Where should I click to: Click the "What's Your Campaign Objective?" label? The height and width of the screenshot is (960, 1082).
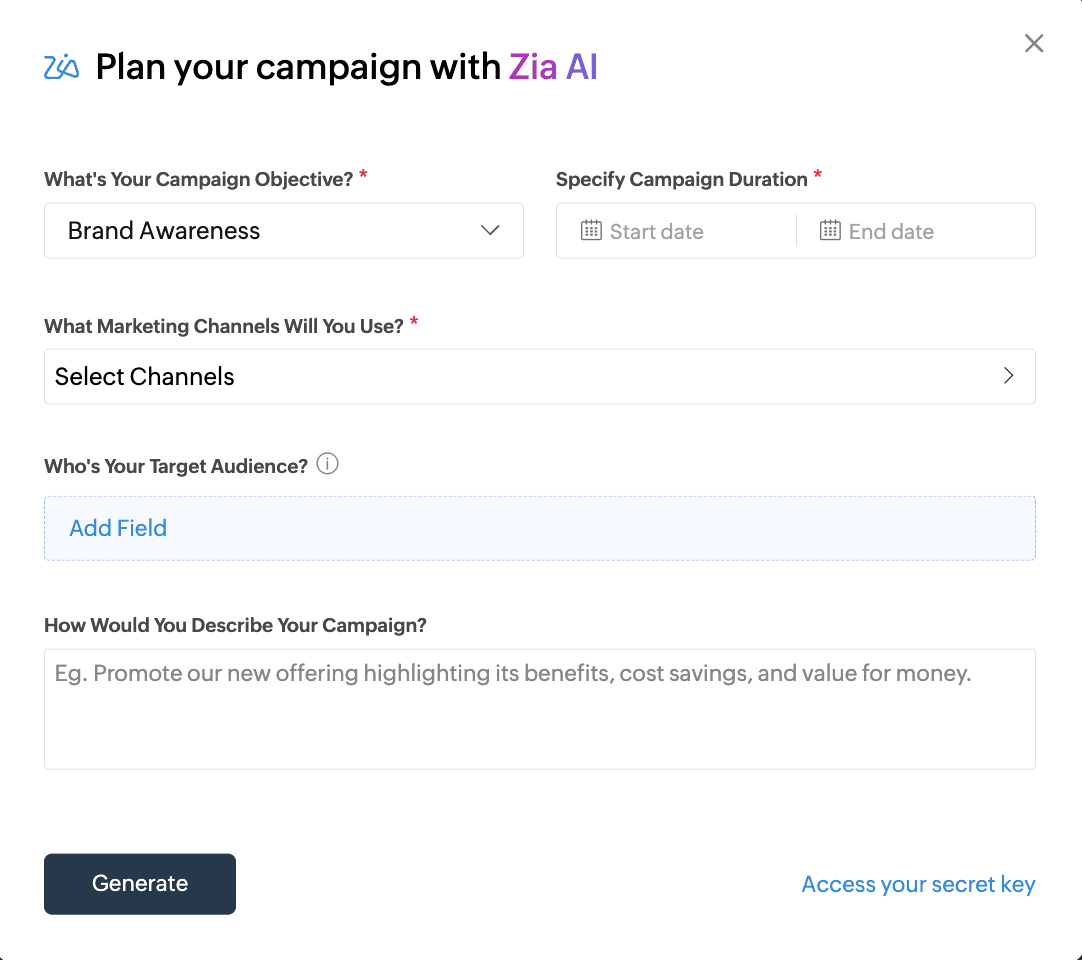coord(198,180)
